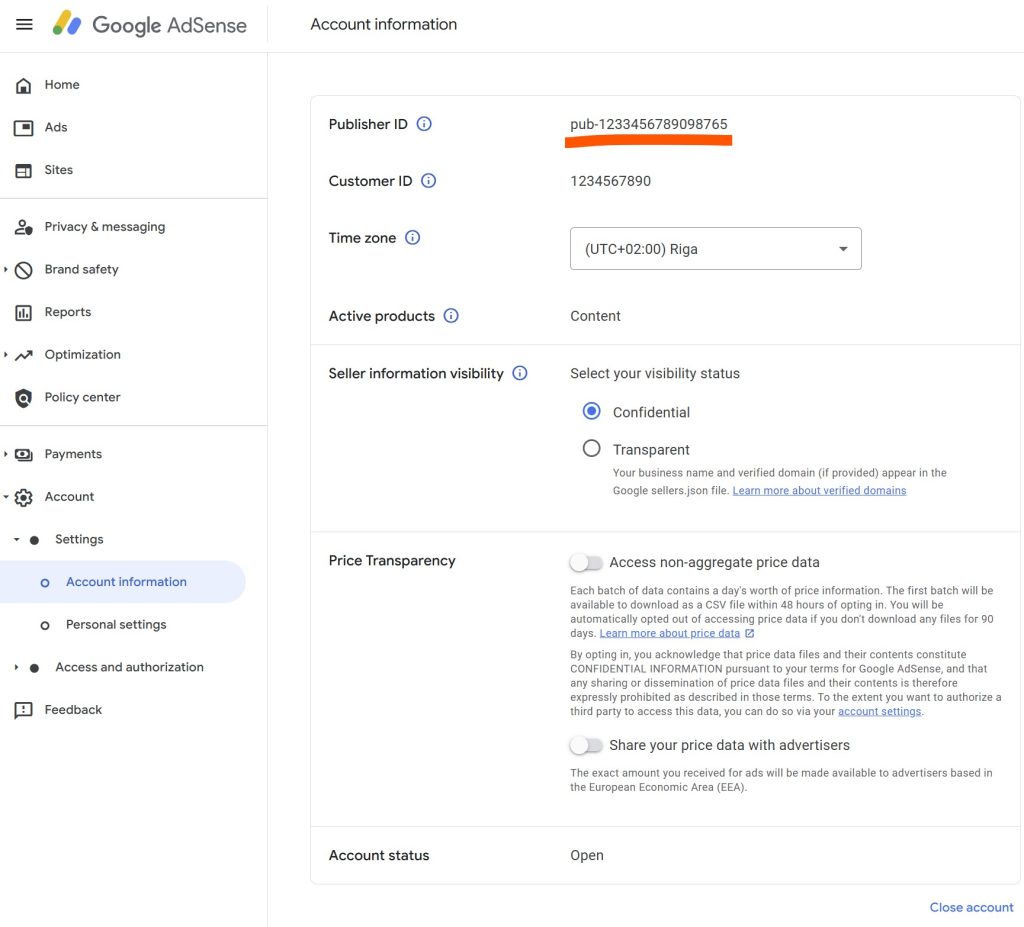
Task: Click the Home icon in sidebar
Action: click(x=23, y=86)
